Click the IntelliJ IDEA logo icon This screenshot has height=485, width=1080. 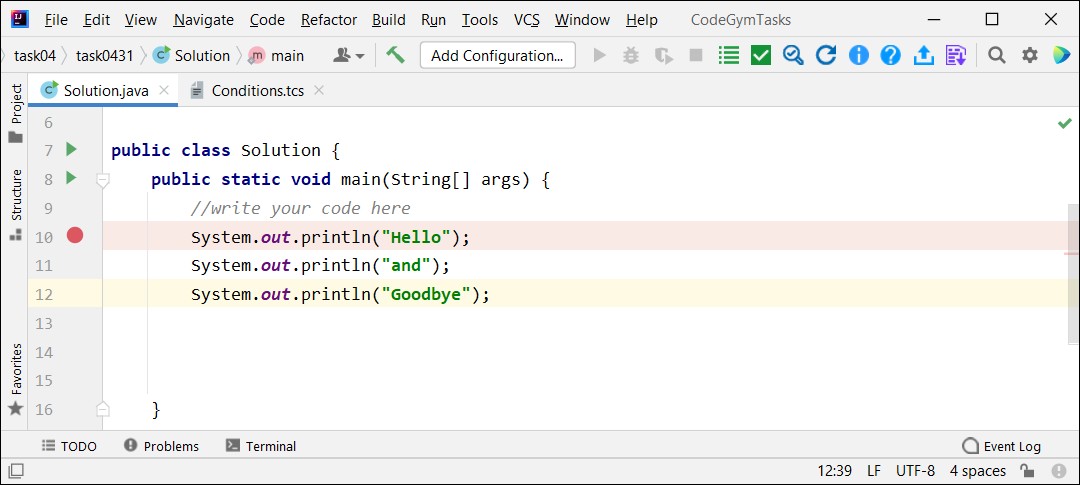point(19,19)
